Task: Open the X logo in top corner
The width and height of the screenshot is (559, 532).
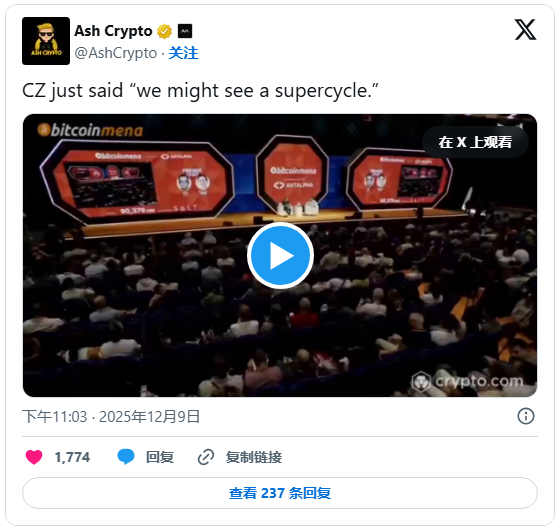Action: tap(525, 30)
